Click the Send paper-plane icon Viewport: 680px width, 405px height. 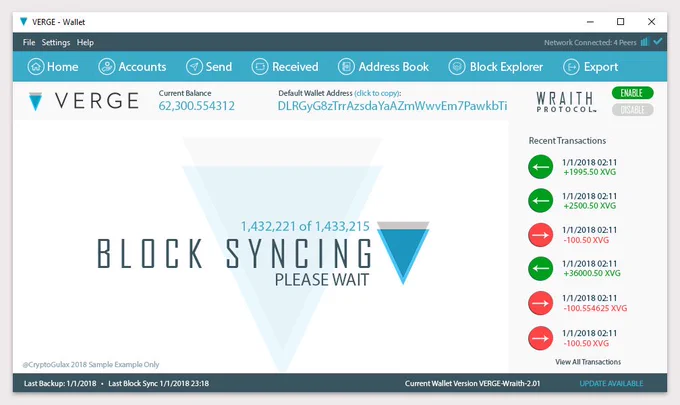[x=194, y=67]
